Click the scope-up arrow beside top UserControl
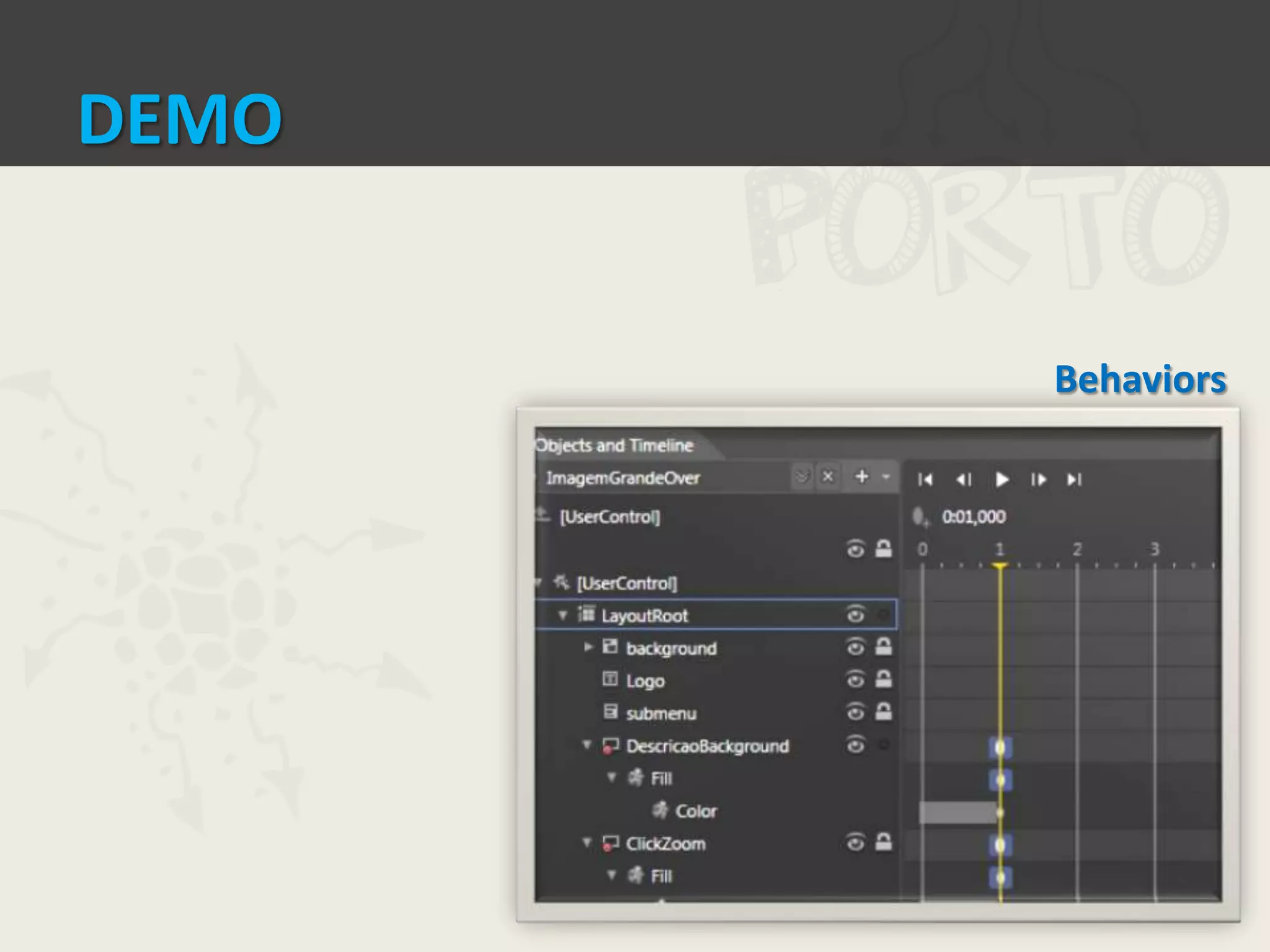 point(543,515)
